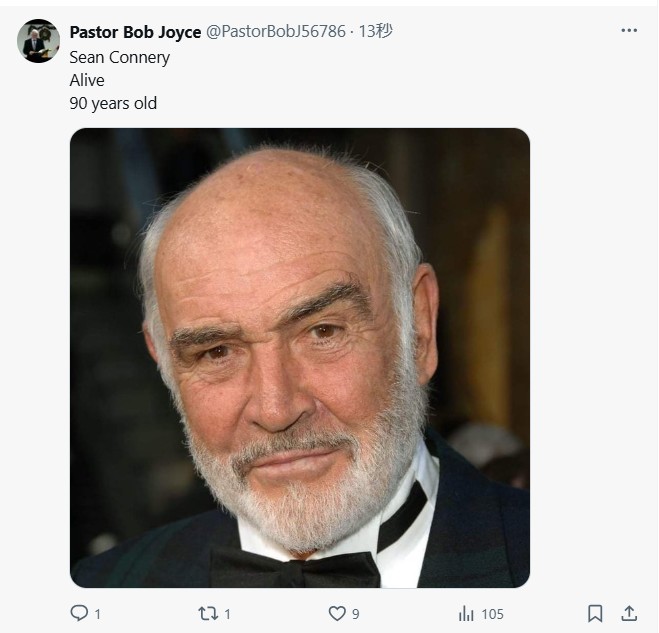Bookmark this post with the bookmark icon

click(x=595, y=613)
